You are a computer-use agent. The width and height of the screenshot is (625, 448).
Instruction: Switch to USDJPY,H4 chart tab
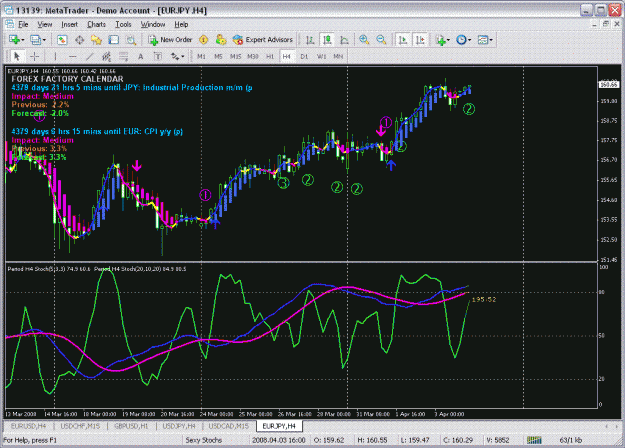(179, 426)
